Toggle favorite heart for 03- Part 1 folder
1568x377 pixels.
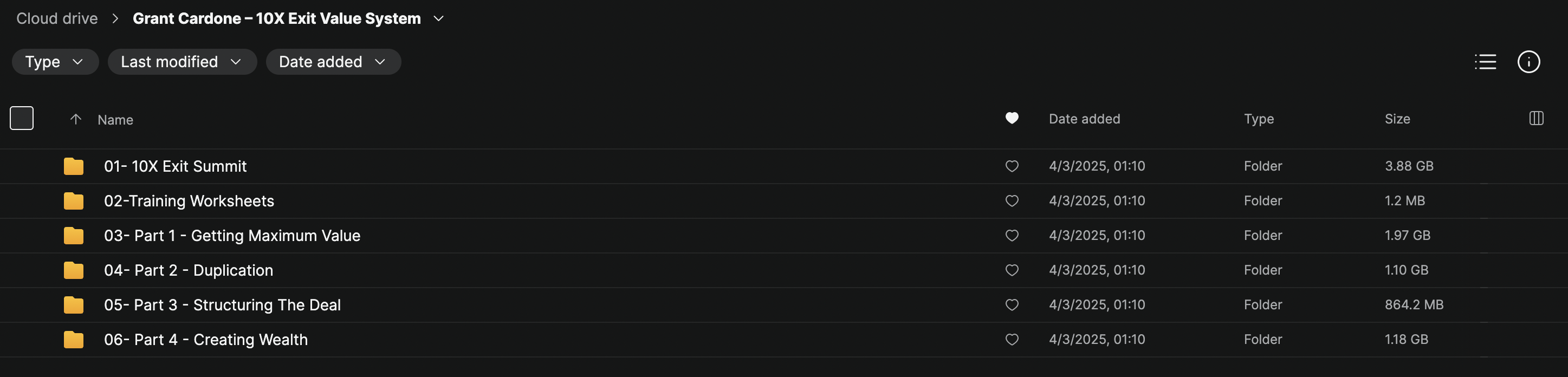[1012, 236]
